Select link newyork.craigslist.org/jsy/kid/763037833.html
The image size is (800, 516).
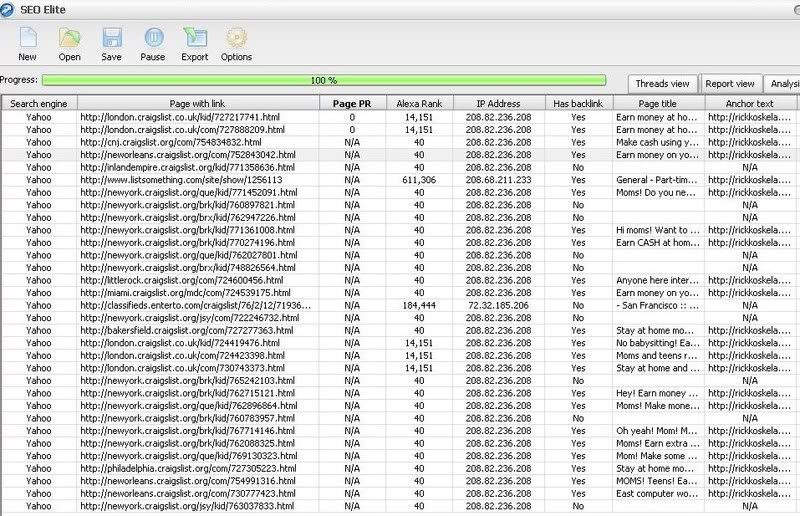[187, 506]
